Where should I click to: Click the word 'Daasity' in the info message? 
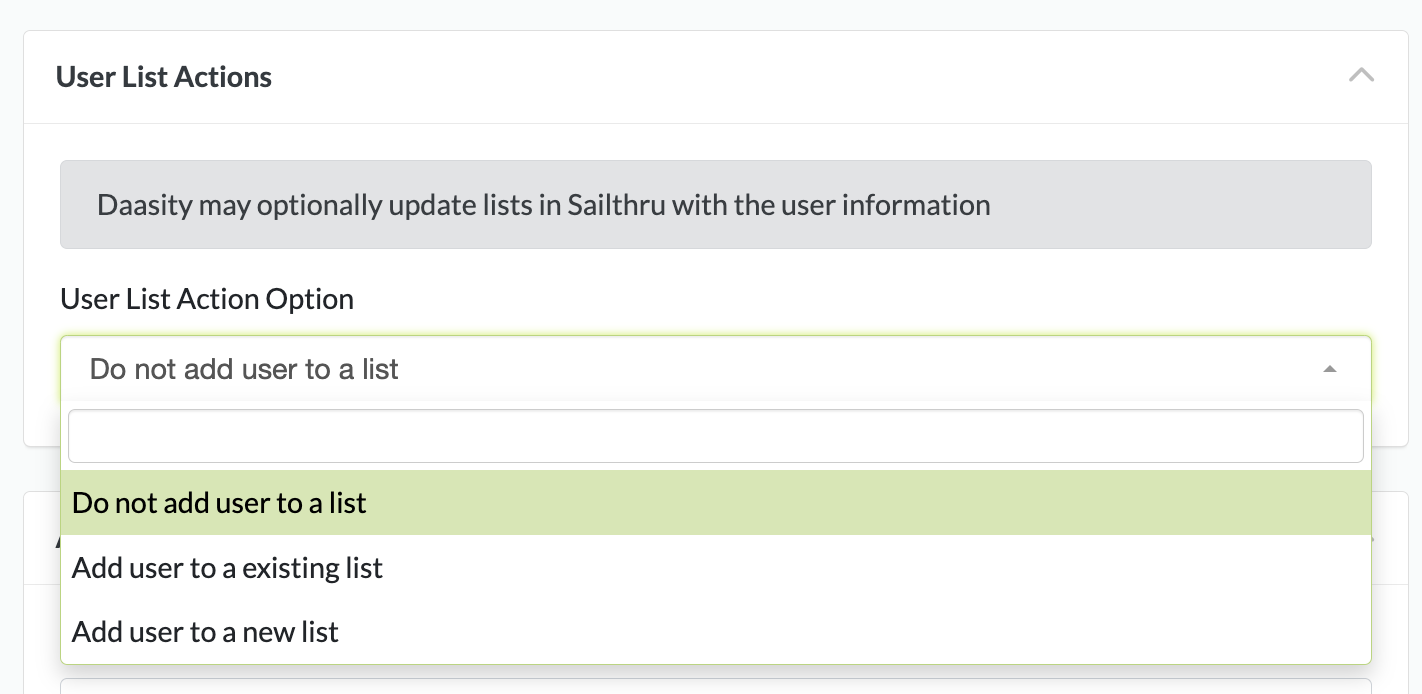(x=144, y=206)
